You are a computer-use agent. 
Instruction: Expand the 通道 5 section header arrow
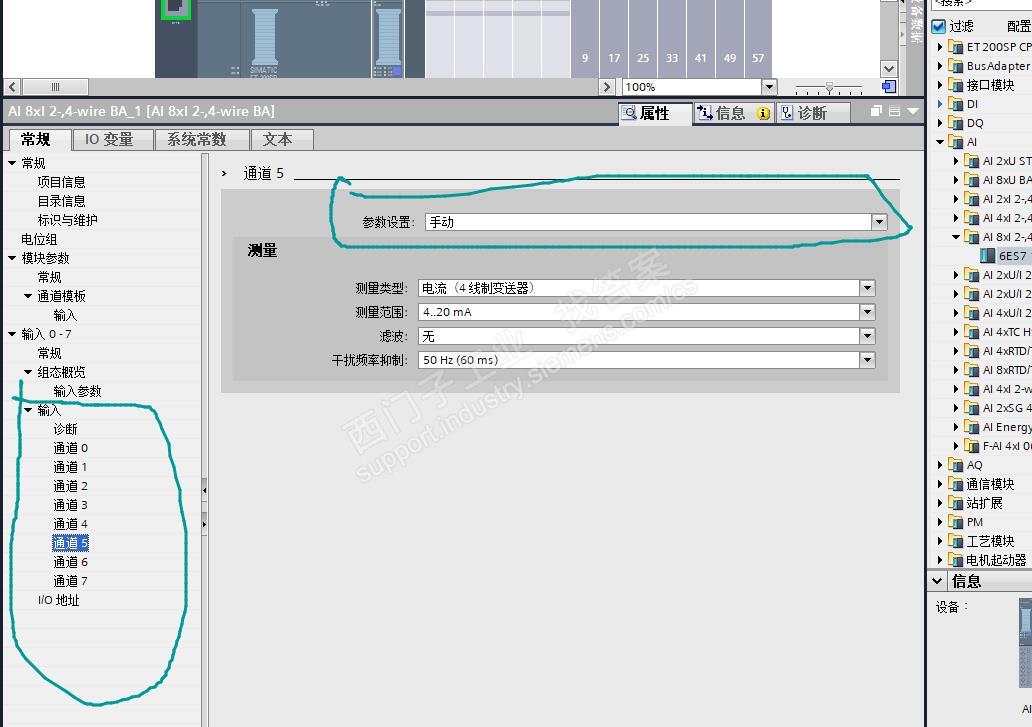224,174
